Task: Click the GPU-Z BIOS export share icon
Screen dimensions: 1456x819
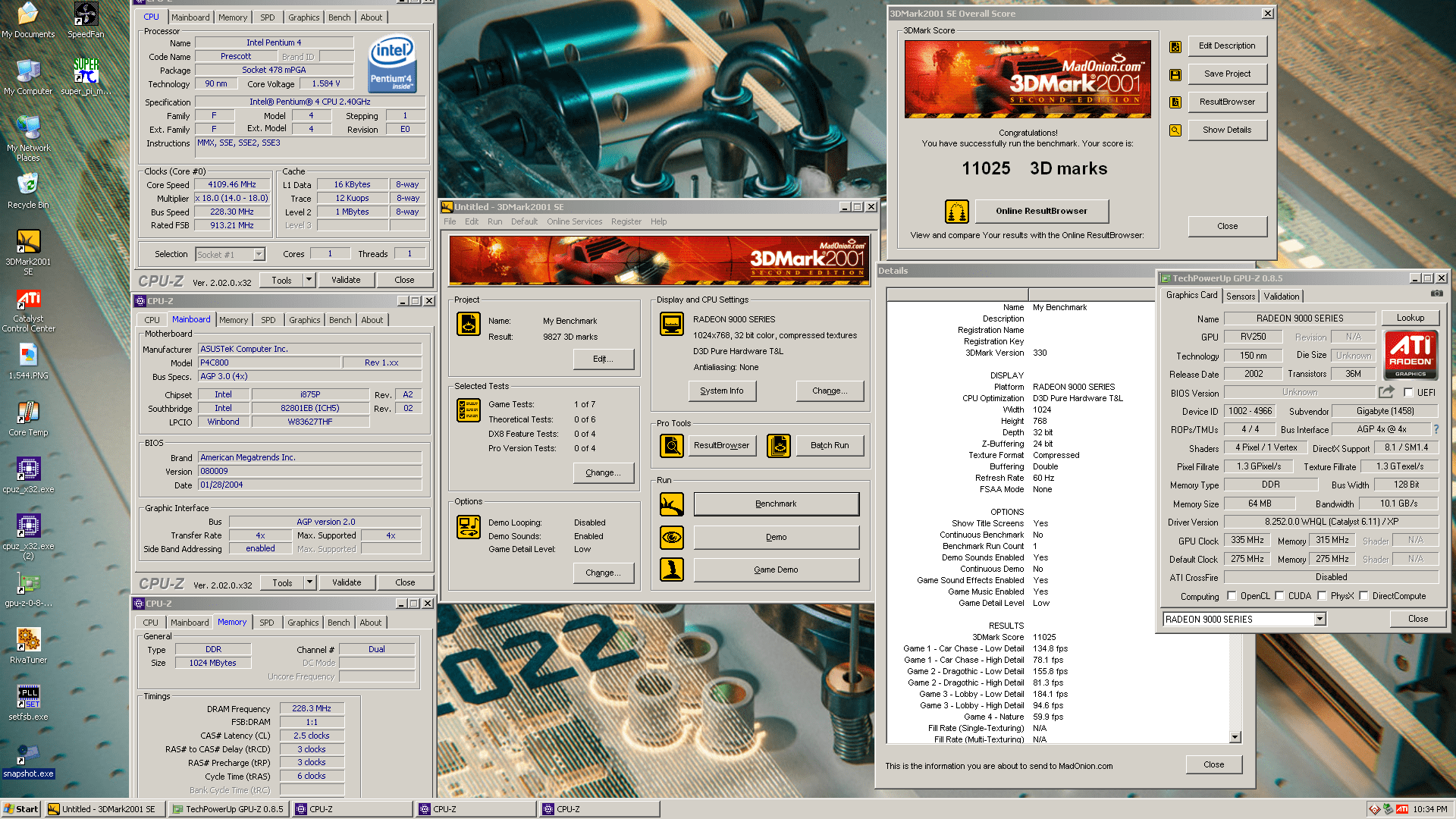Action: click(x=1386, y=392)
